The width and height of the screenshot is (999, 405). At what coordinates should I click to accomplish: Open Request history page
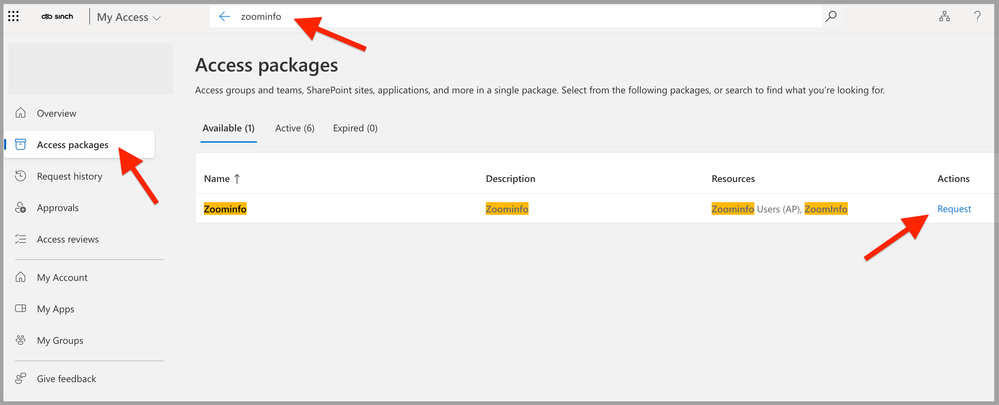(x=69, y=176)
